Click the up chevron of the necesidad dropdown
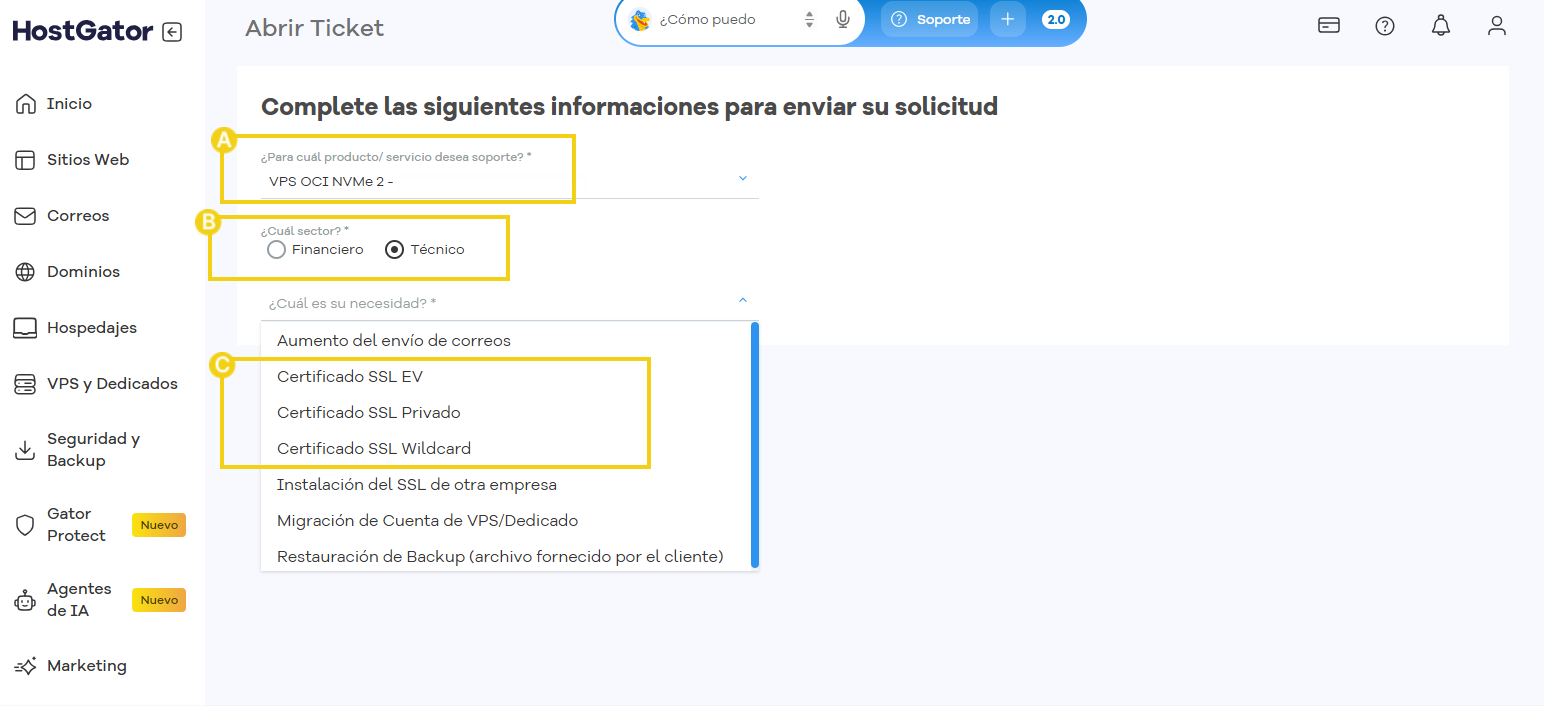Viewport: 1544px width, 706px height. coord(743,299)
